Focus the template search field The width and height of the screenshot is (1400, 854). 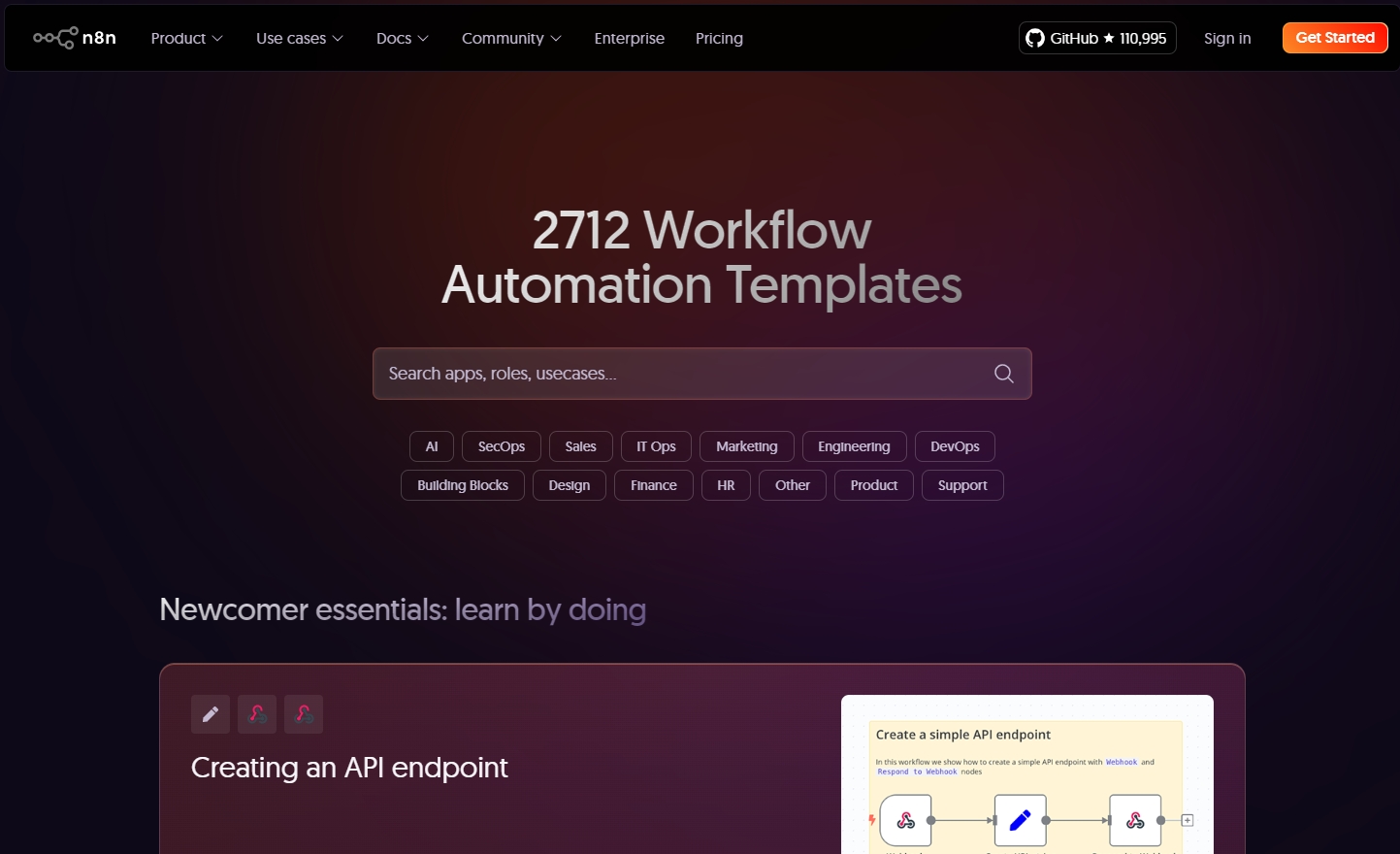coord(702,374)
